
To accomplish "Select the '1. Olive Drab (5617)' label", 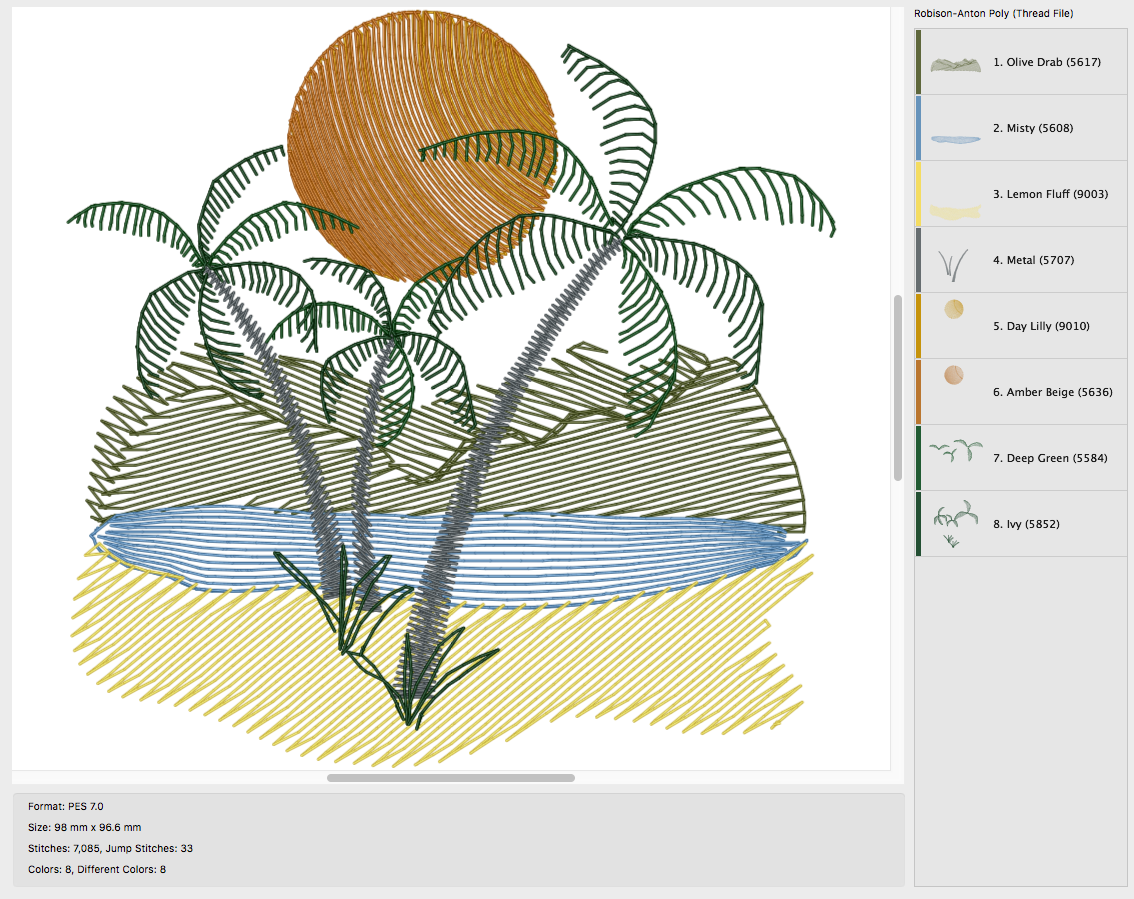I will pos(1046,62).
